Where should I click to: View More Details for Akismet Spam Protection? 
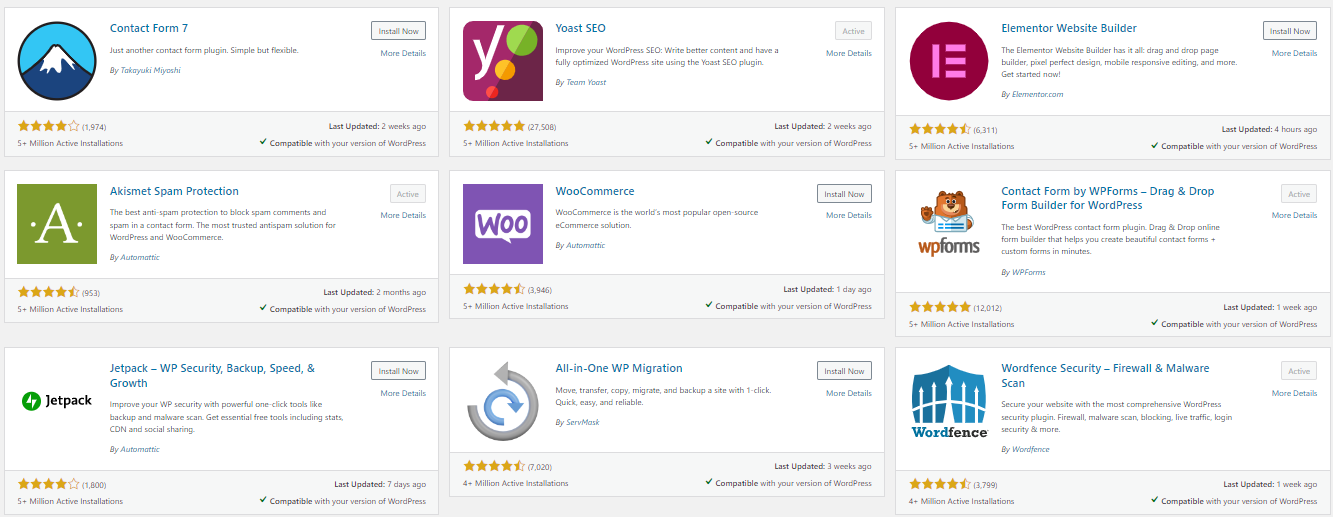[403, 215]
